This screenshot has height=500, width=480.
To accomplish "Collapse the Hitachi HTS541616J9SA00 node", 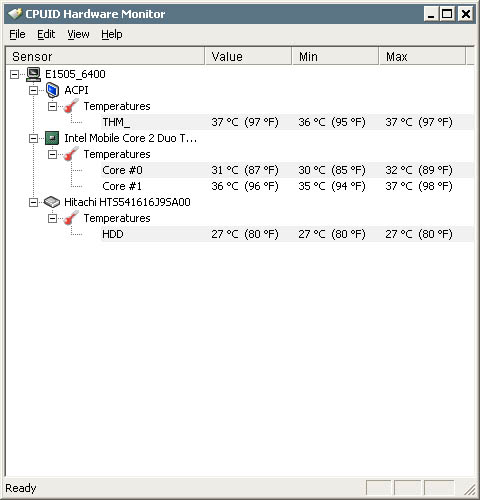I will pos(33,202).
